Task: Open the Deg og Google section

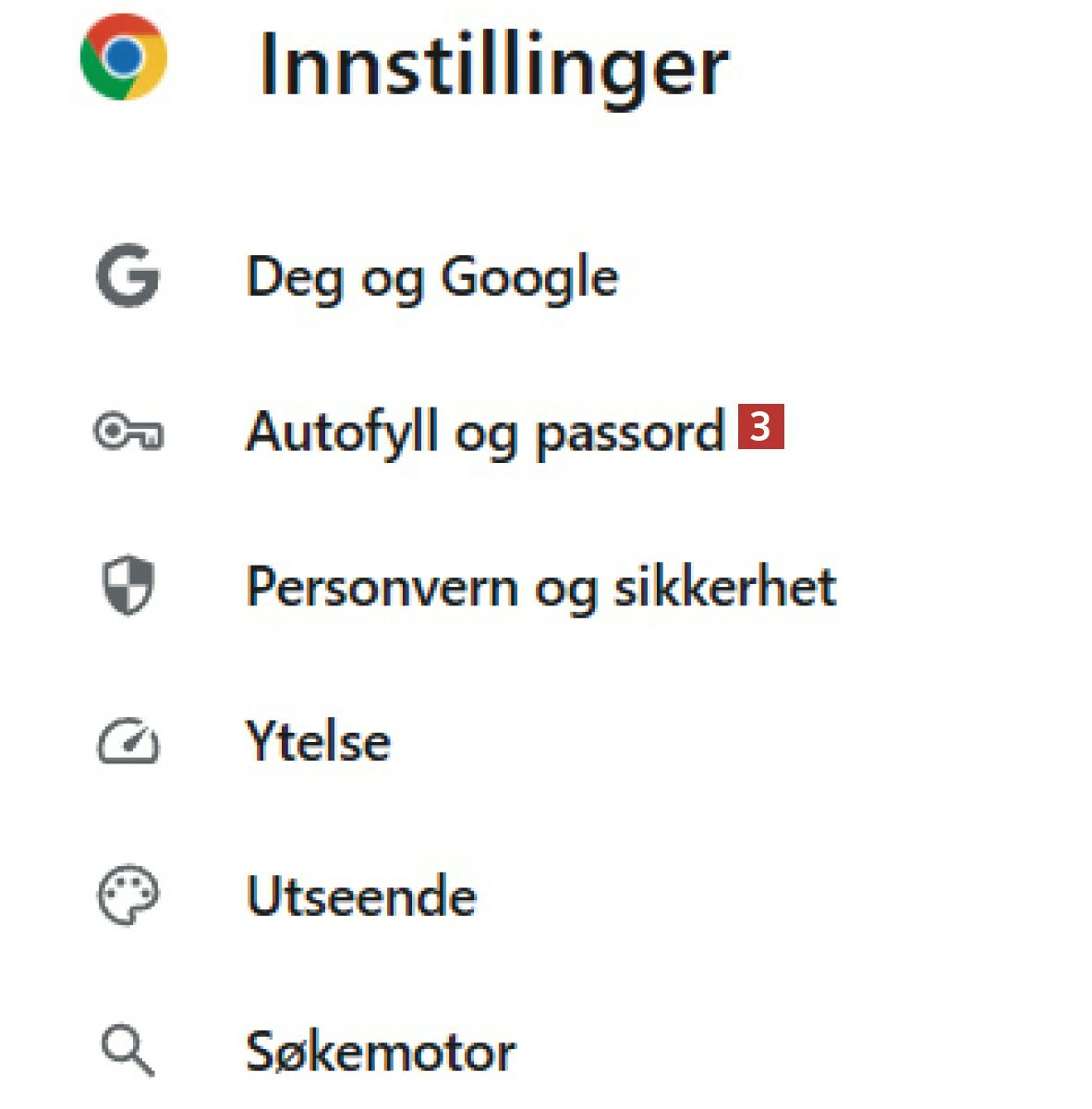Action: 431,277
